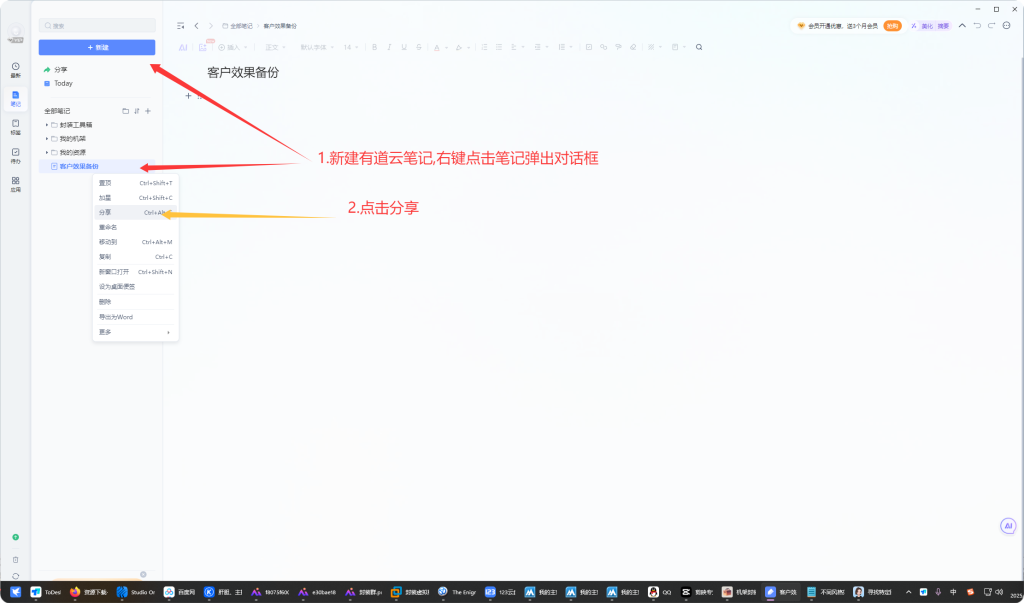Click the new folder icon beside 全部笔记

coord(125,111)
